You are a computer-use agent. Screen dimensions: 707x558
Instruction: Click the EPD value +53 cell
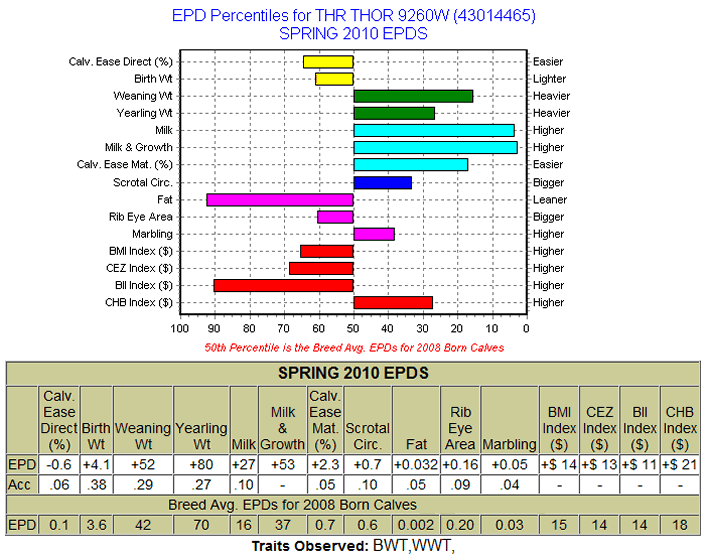point(283,464)
